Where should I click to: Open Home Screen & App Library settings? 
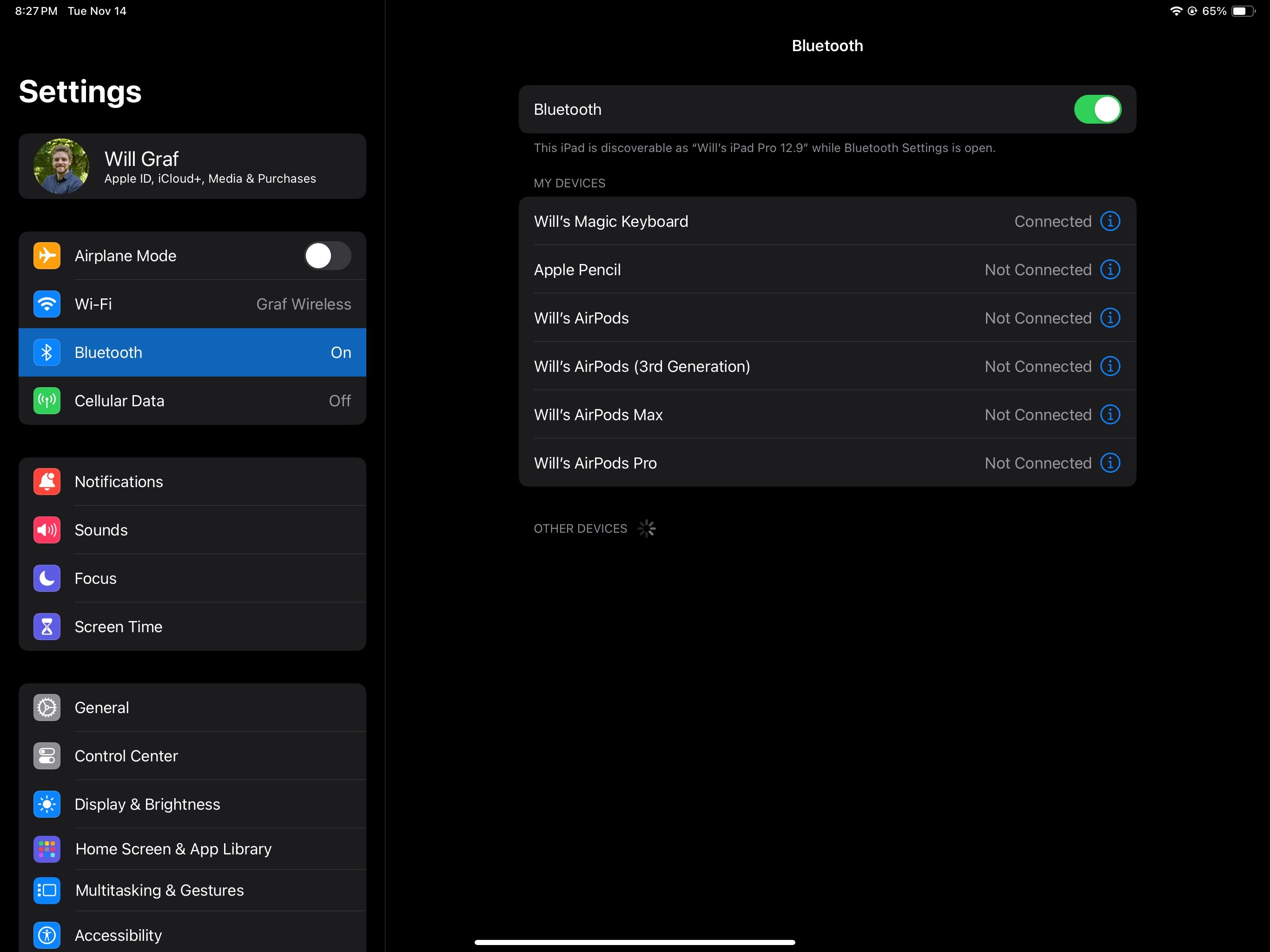coord(173,849)
